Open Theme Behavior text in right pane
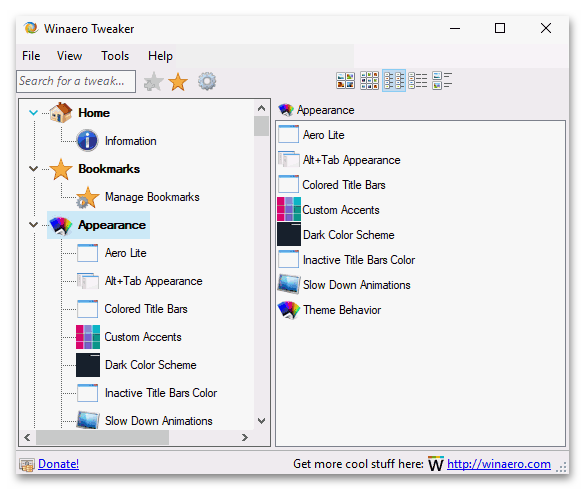The width and height of the screenshot is (585, 490). click(x=342, y=310)
